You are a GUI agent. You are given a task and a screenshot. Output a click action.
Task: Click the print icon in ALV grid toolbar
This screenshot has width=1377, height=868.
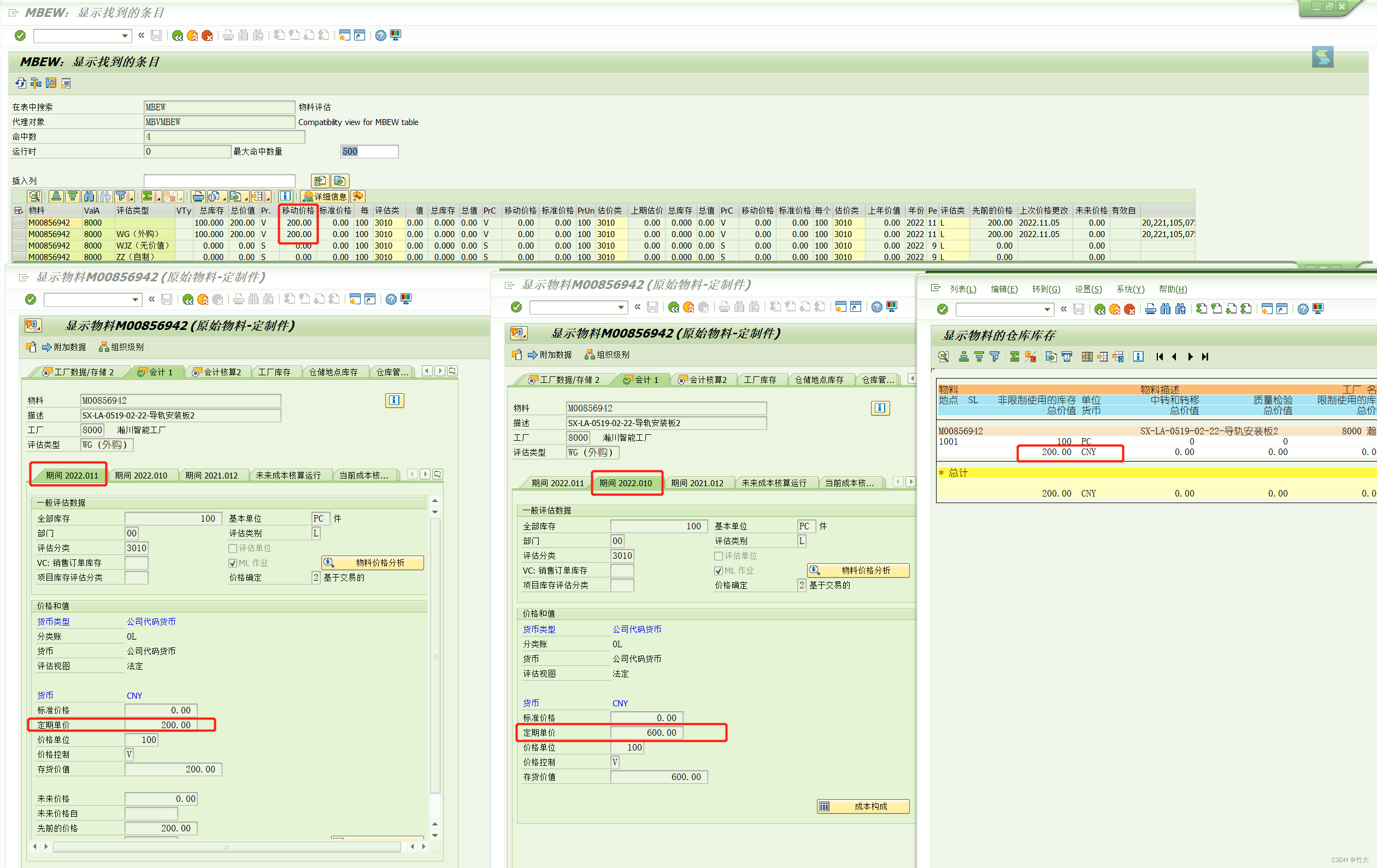(198, 196)
